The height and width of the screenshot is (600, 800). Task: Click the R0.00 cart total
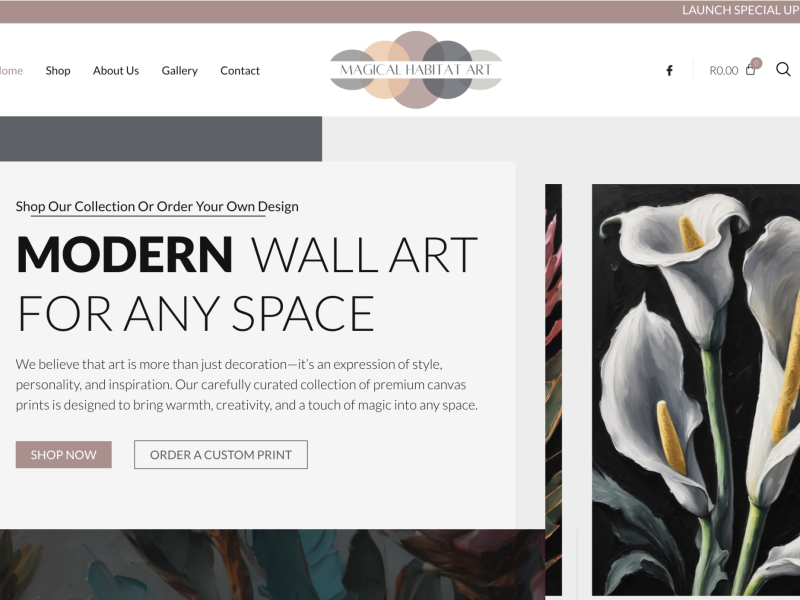click(723, 70)
